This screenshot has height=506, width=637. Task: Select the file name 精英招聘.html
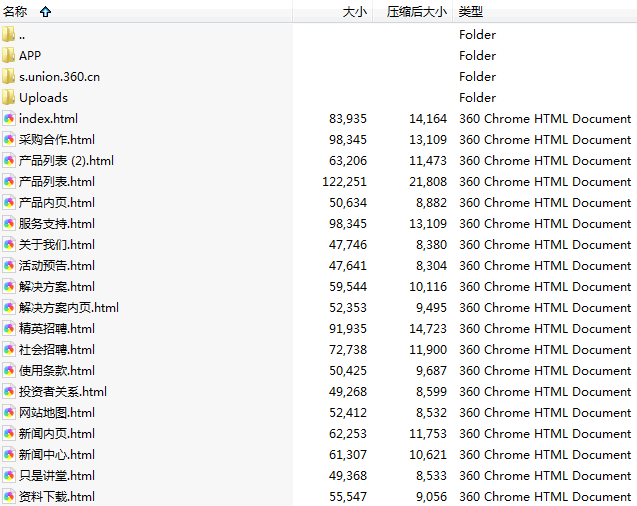click(57, 329)
